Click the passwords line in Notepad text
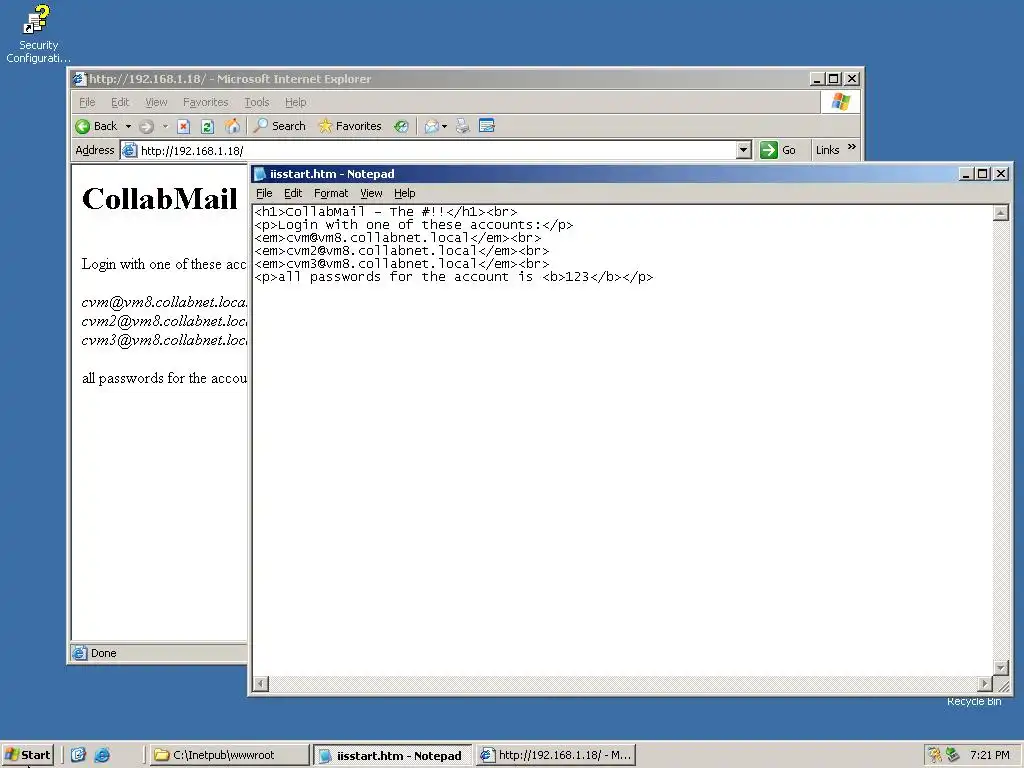This screenshot has width=1024, height=768. click(454, 277)
